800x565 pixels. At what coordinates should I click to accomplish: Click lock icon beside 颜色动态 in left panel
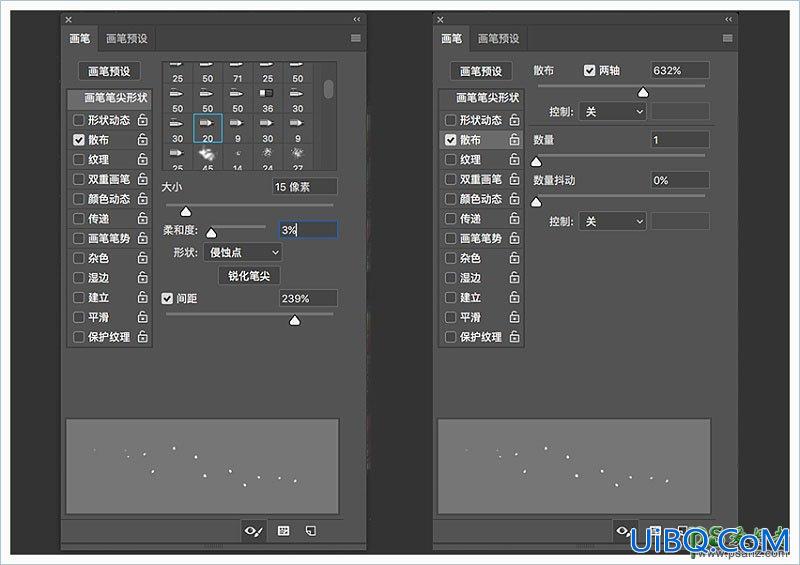pyautogui.click(x=143, y=199)
